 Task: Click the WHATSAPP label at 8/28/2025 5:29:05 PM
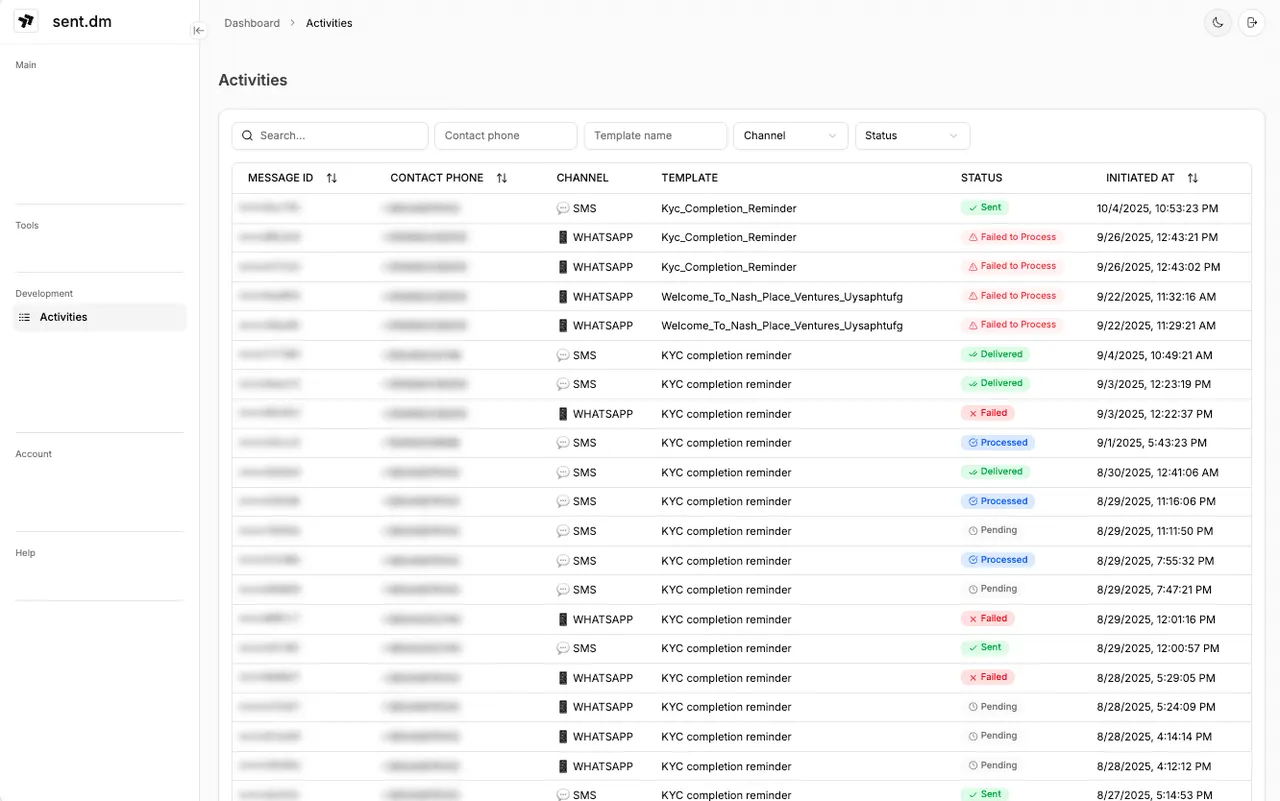(603, 678)
